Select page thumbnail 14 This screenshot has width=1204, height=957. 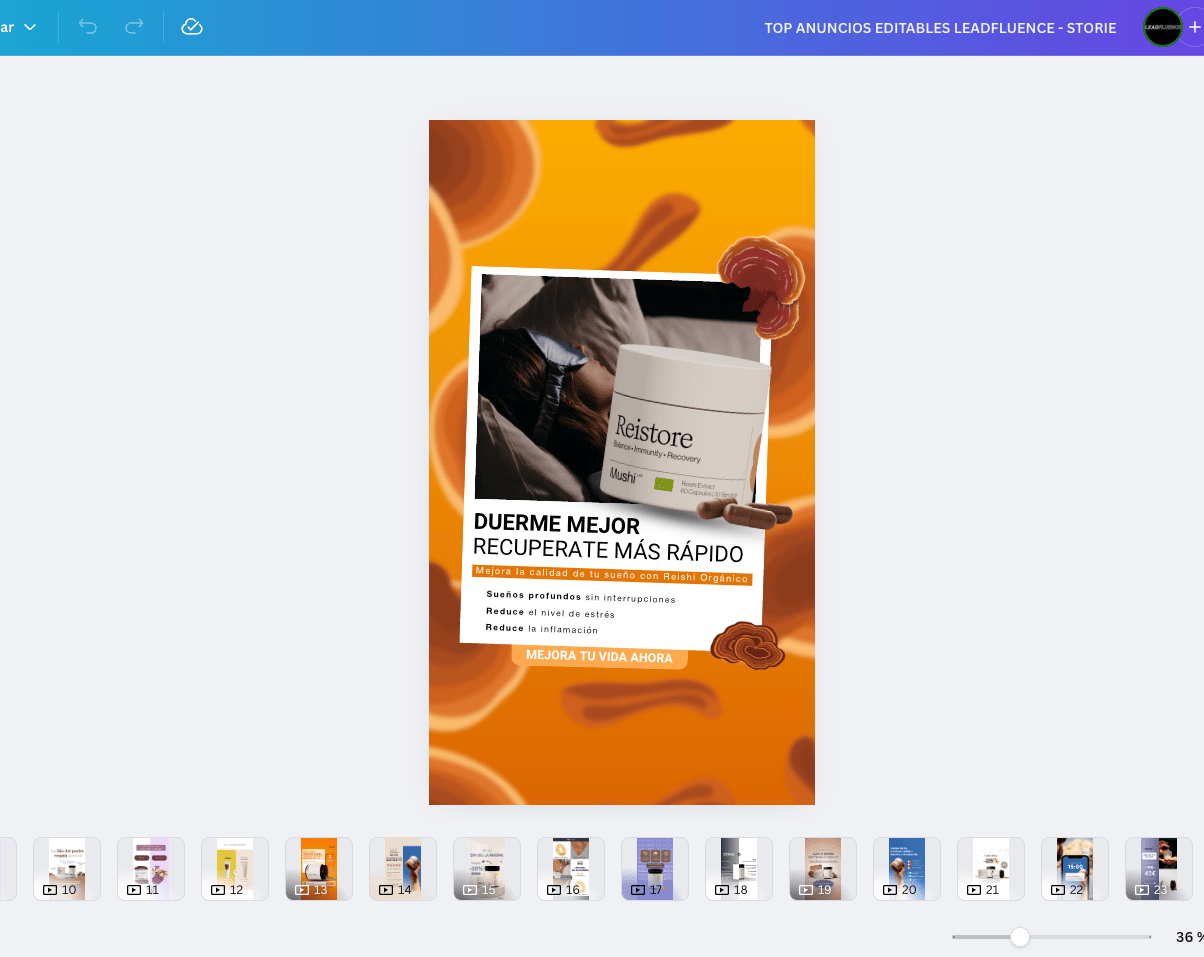403,869
